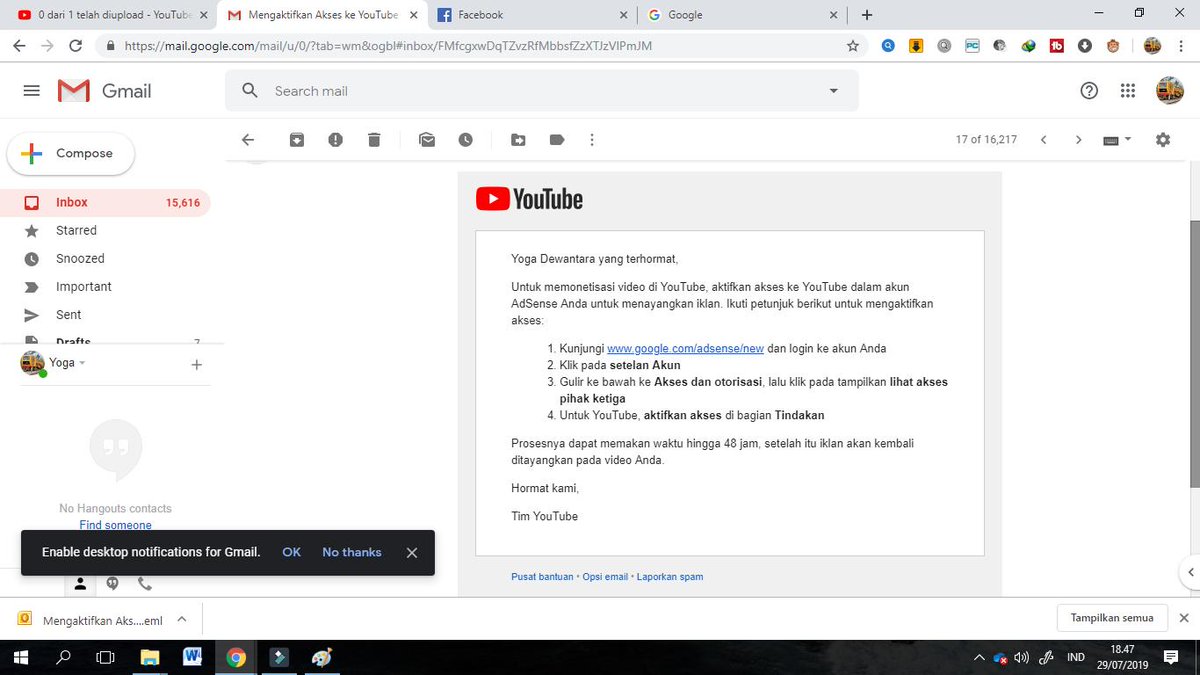The image size is (1200, 675).
Task: Open File Explorer from taskbar
Action: pyautogui.click(x=149, y=658)
